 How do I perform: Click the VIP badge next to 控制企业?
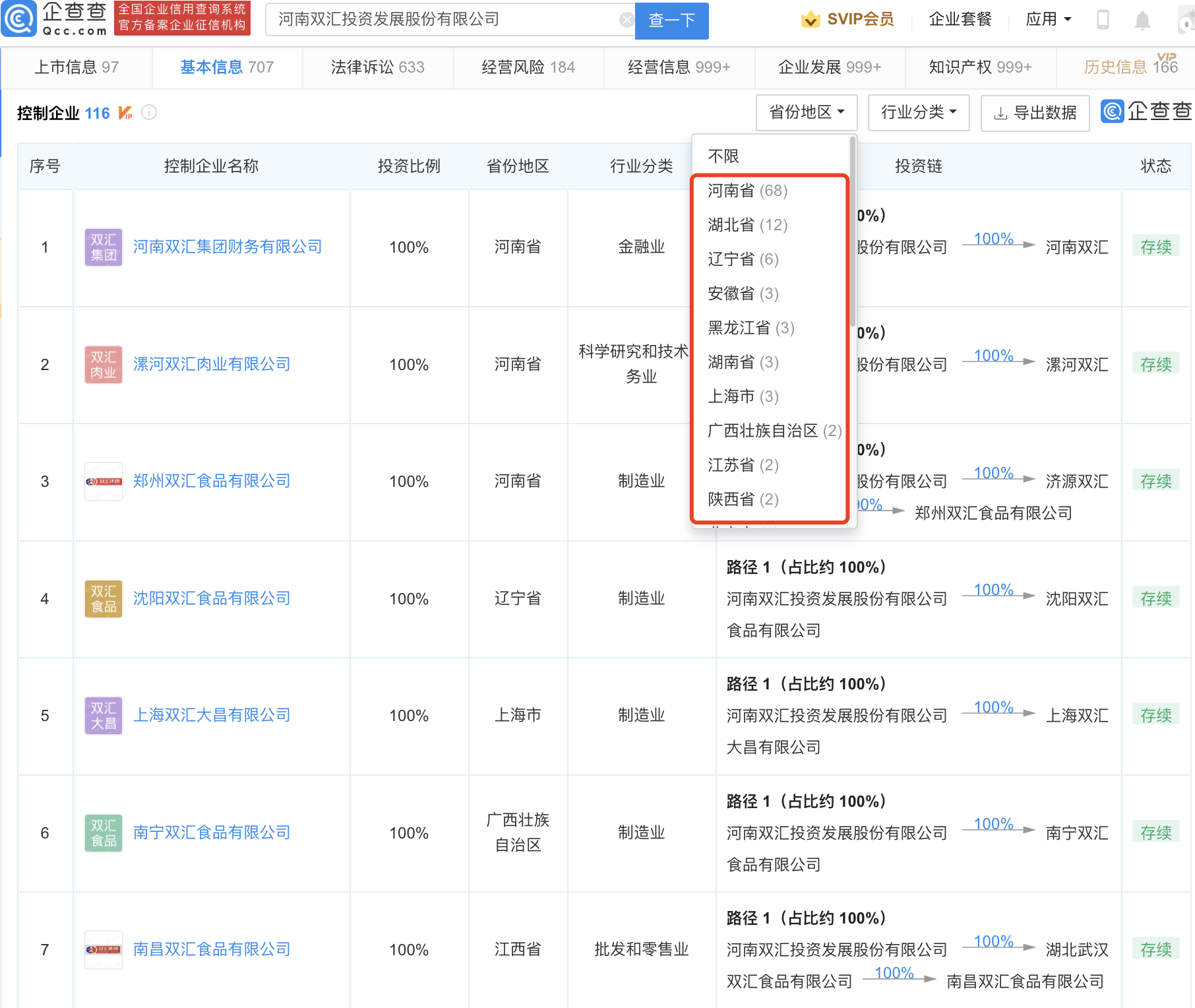pos(125,113)
